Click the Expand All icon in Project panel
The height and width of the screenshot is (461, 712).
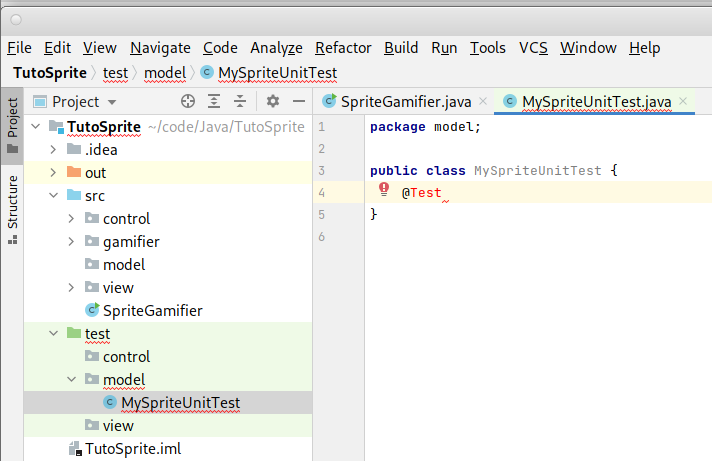click(x=213, y=101)
